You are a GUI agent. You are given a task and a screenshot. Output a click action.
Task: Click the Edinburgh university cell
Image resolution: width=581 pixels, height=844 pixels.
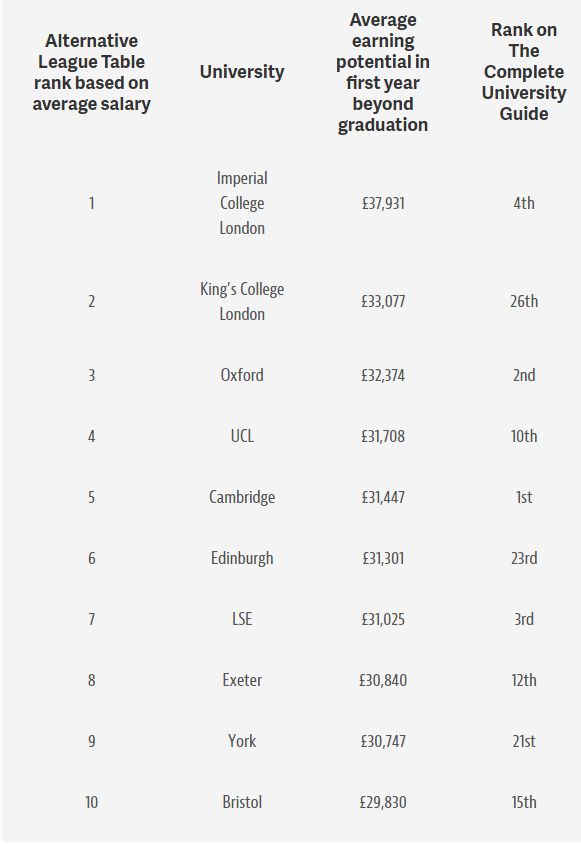242,558
